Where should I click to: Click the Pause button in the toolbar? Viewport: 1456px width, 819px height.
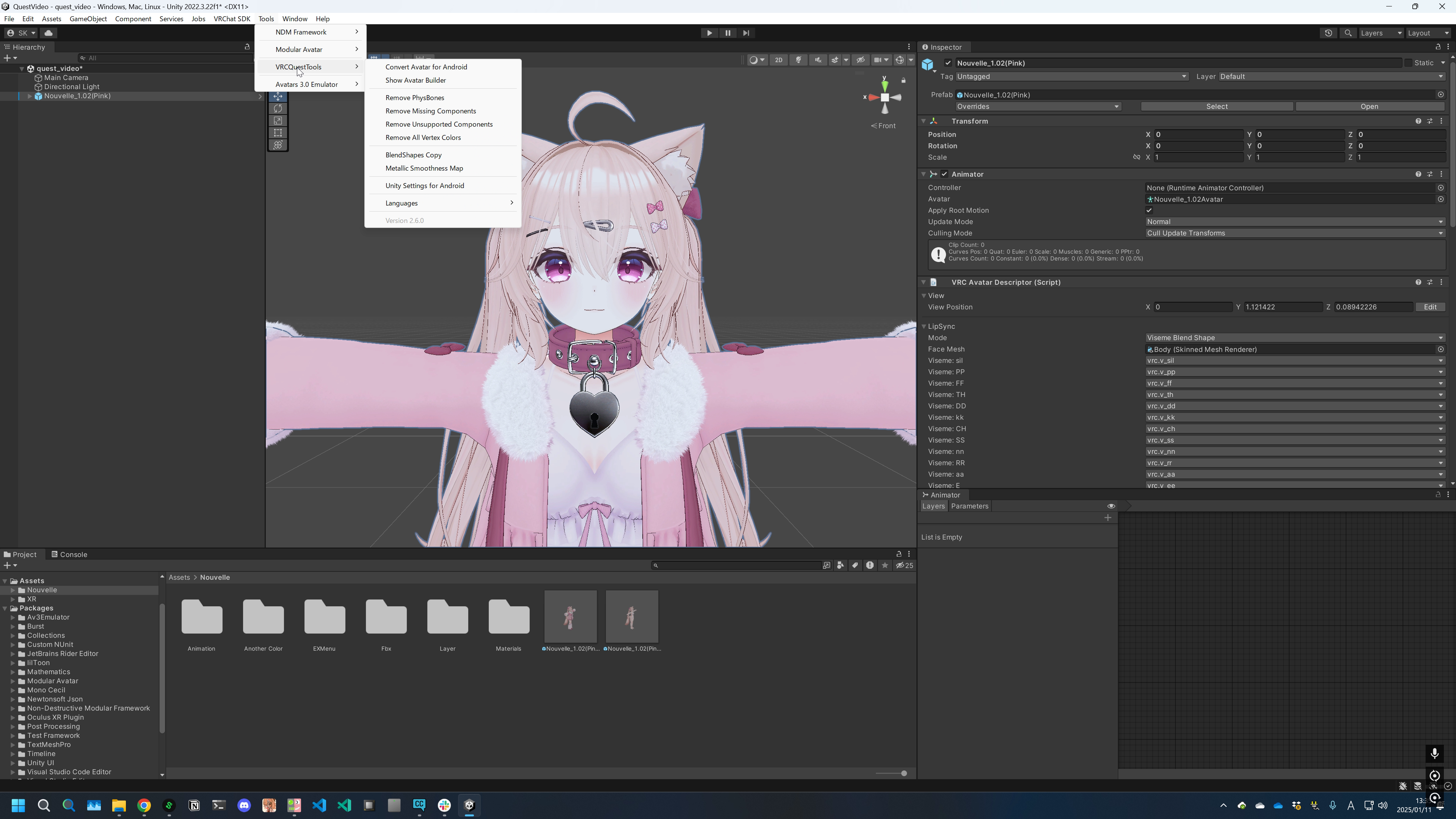pyautogui.click(x=728, y=33)
